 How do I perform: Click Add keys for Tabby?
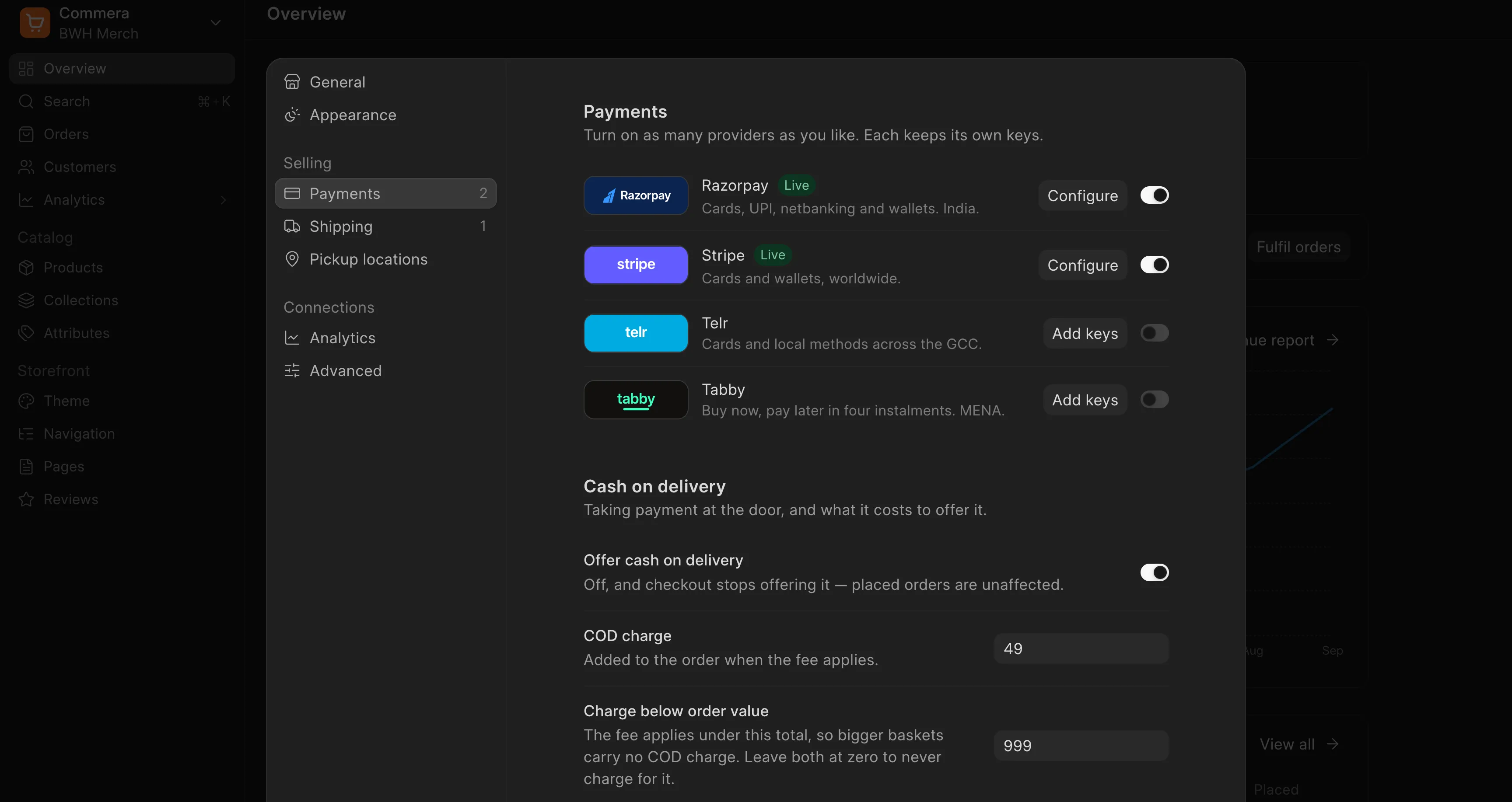[x=1085, y=400]
